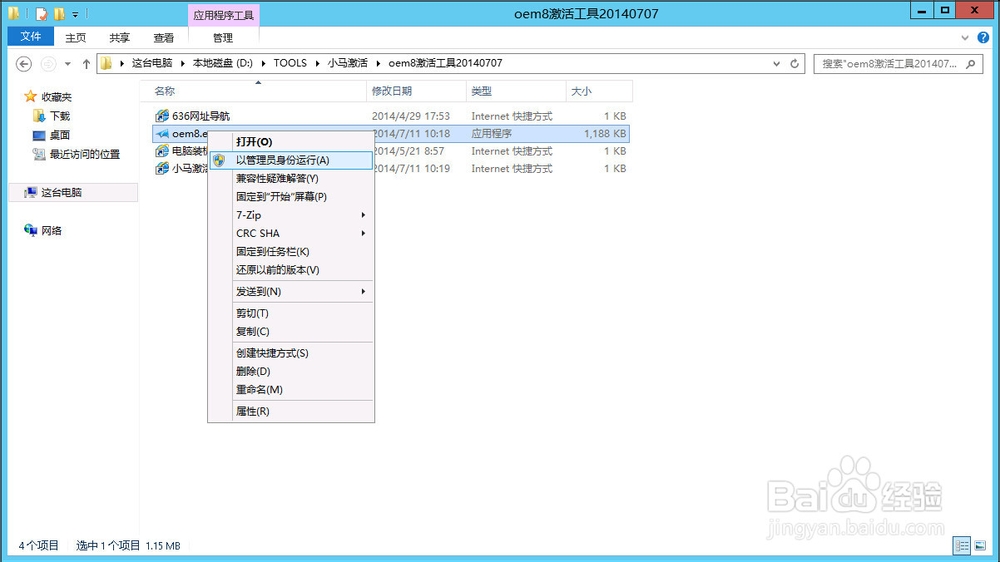
Task: Expand the address bar history dropdown
Action: pyautogui.click(x=776, y=64)
